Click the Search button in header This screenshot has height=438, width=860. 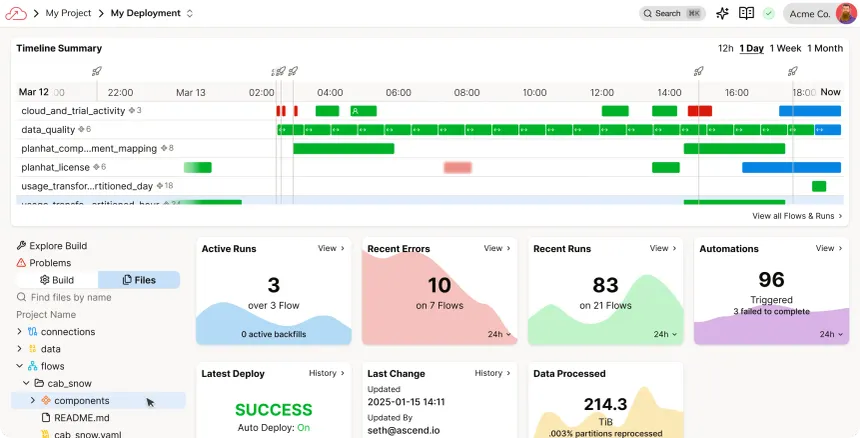pos(672,14)
